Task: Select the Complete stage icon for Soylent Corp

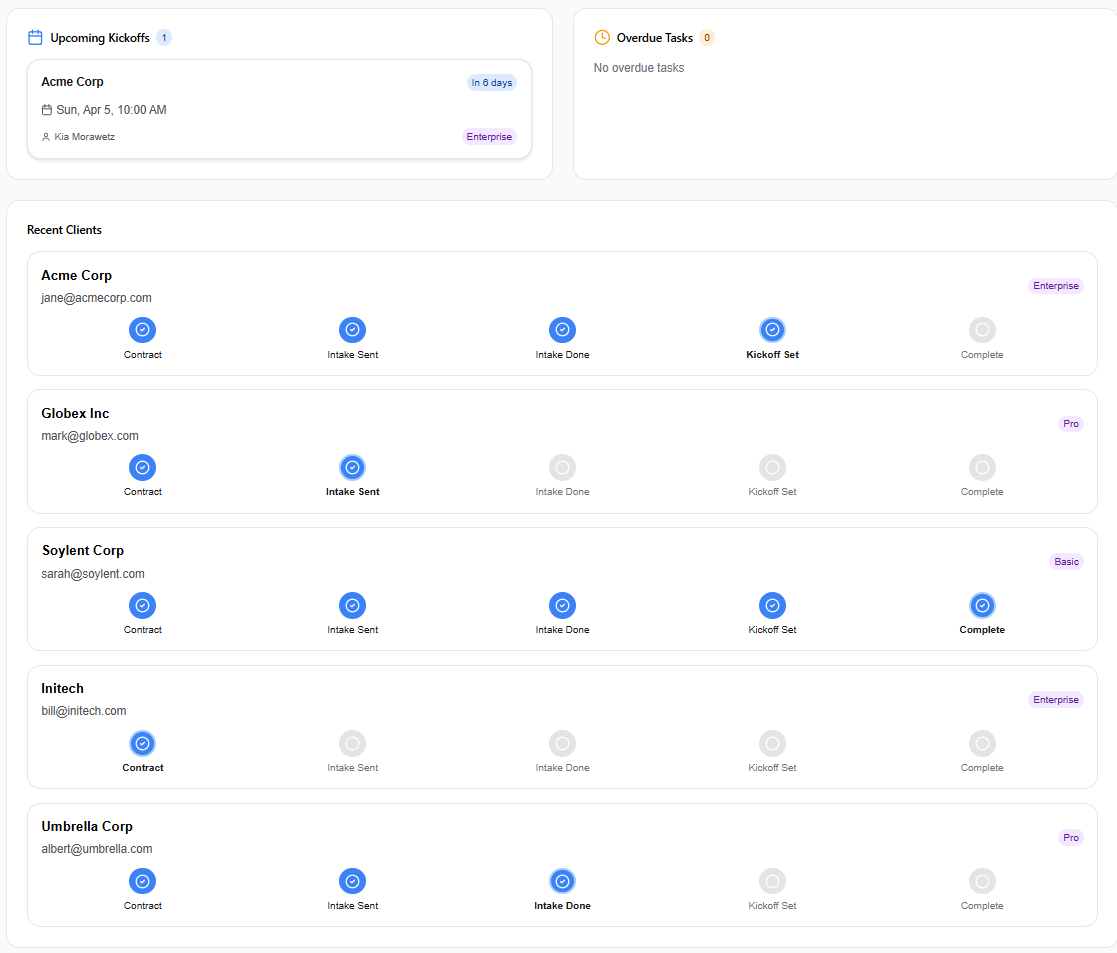Action: click(x=982, y=605)
